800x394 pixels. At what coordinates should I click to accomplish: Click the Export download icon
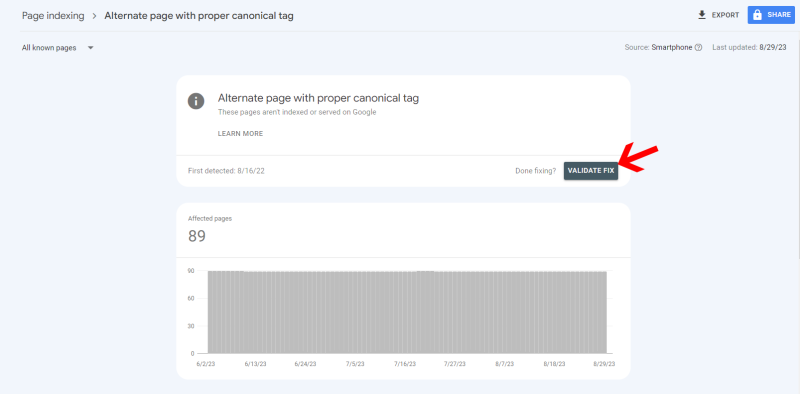702,15
